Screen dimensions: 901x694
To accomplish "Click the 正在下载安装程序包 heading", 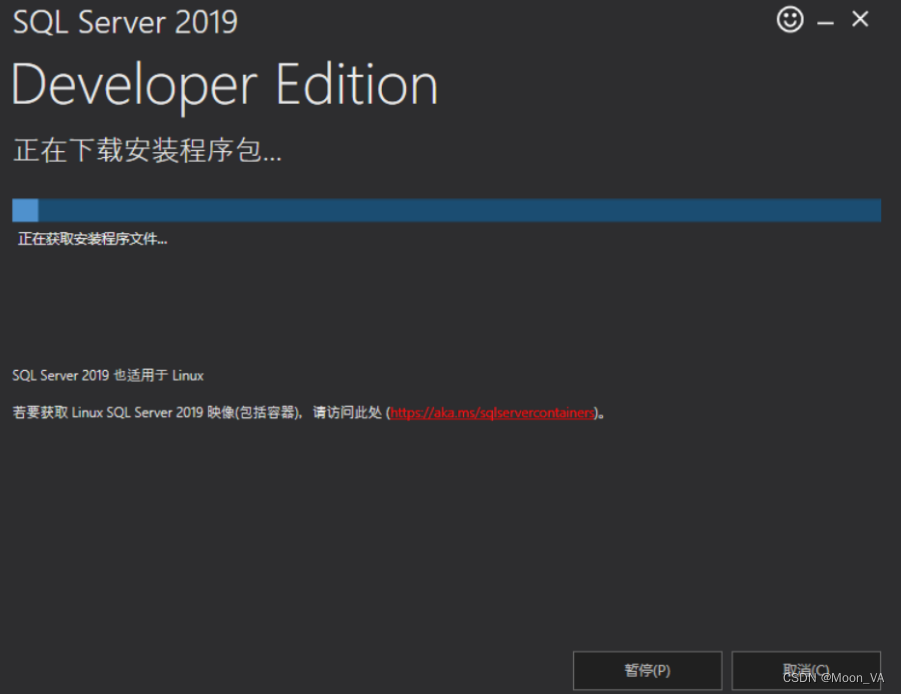I will 148,151.
